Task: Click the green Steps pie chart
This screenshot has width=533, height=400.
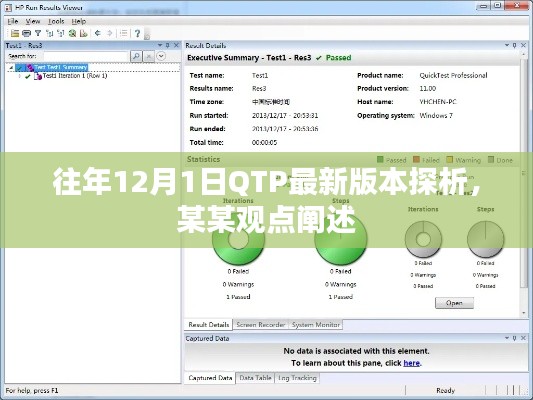Action: tap(341, 238)
